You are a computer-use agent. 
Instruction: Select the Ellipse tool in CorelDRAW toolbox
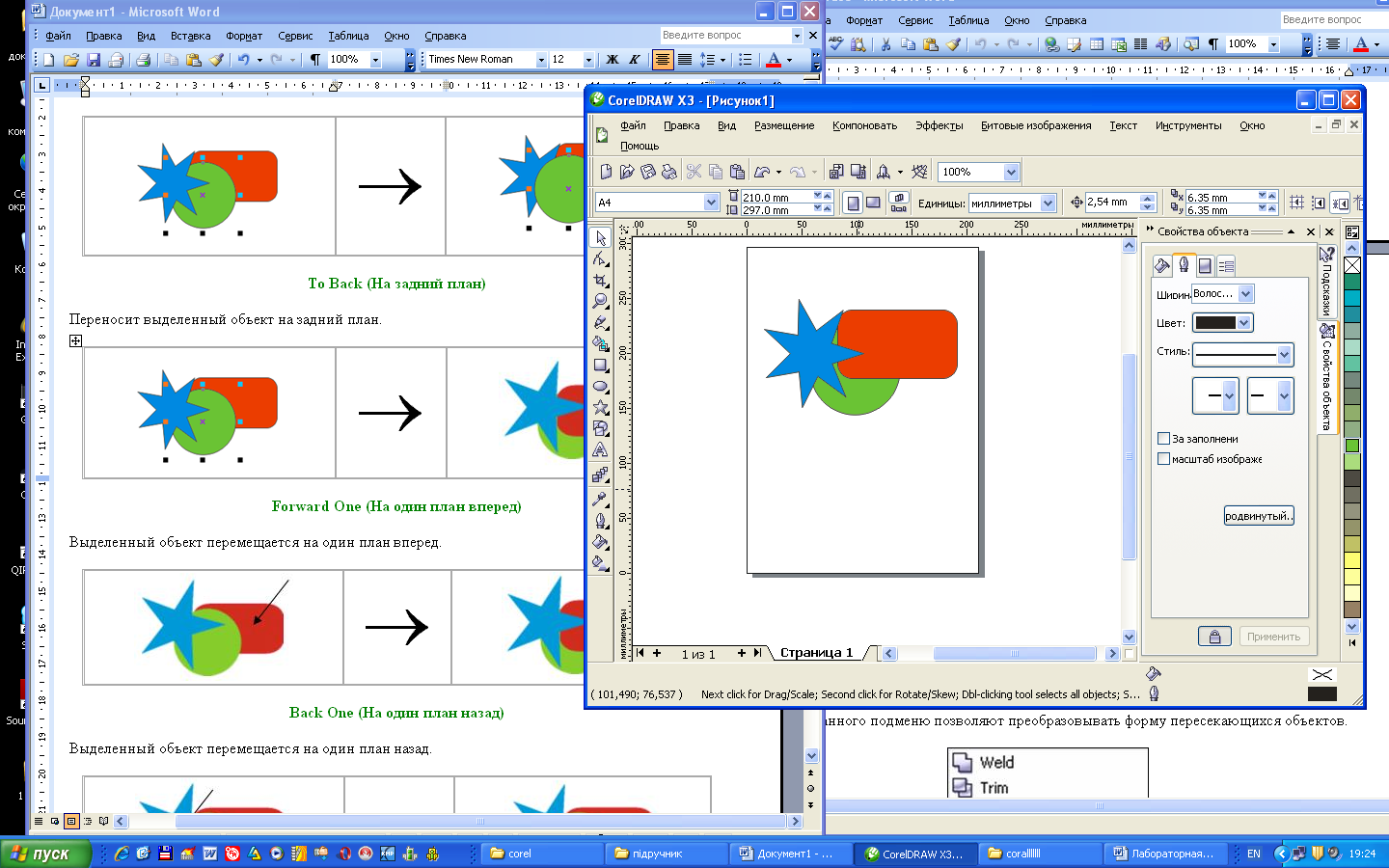click(600, 387)
